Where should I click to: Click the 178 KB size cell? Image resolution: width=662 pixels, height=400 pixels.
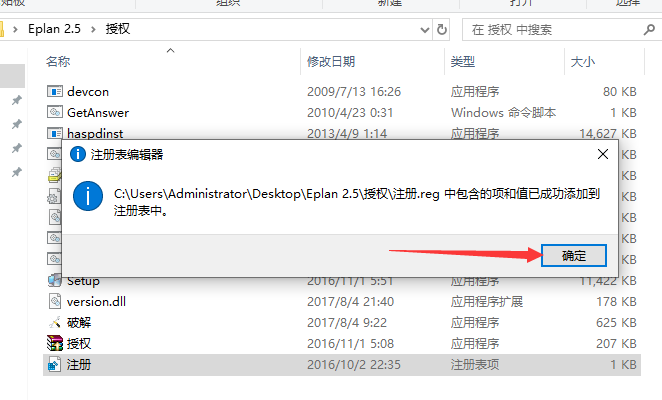click(x=616, y=302)
